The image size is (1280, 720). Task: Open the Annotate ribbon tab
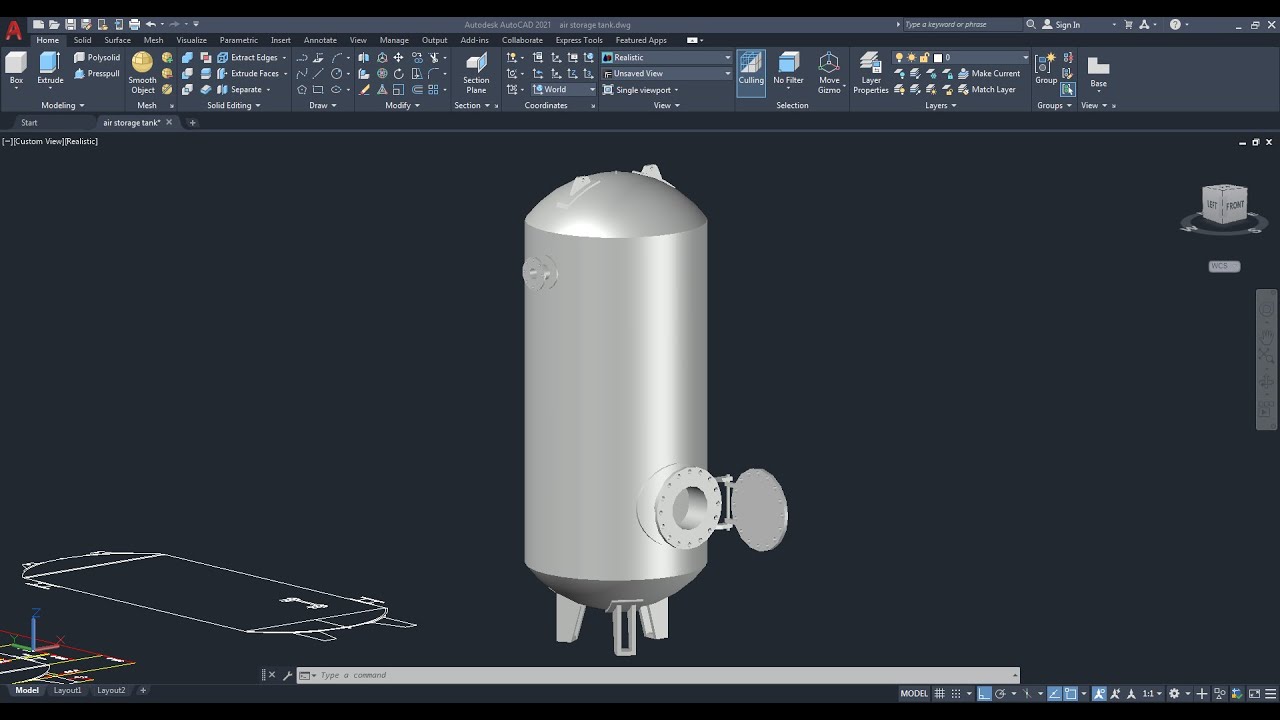coord(320,40)
